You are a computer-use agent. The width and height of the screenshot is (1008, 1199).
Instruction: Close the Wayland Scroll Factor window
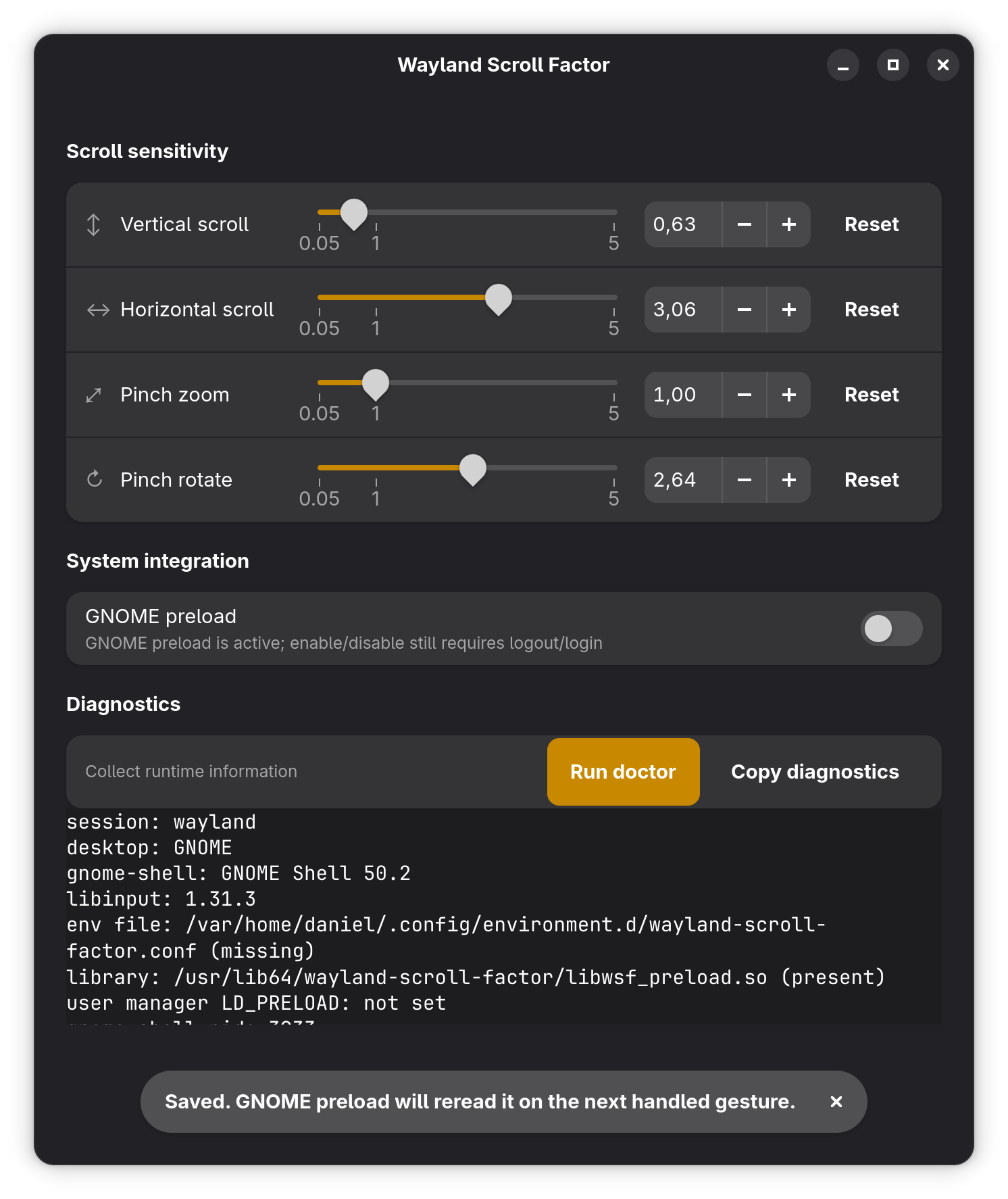(x=943, y=65)
